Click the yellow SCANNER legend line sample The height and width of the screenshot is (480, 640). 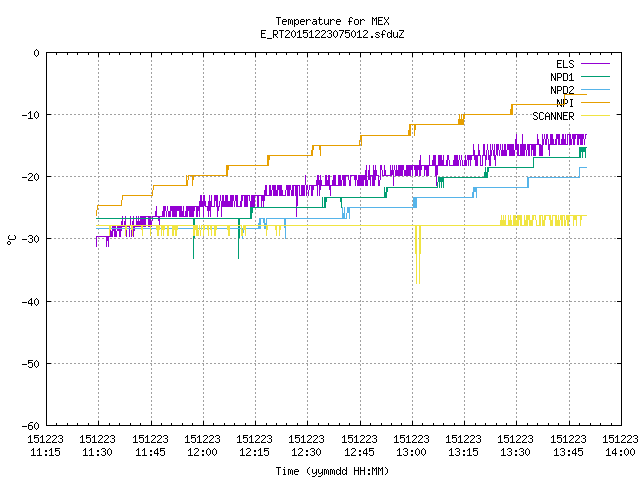click(595, 116)
